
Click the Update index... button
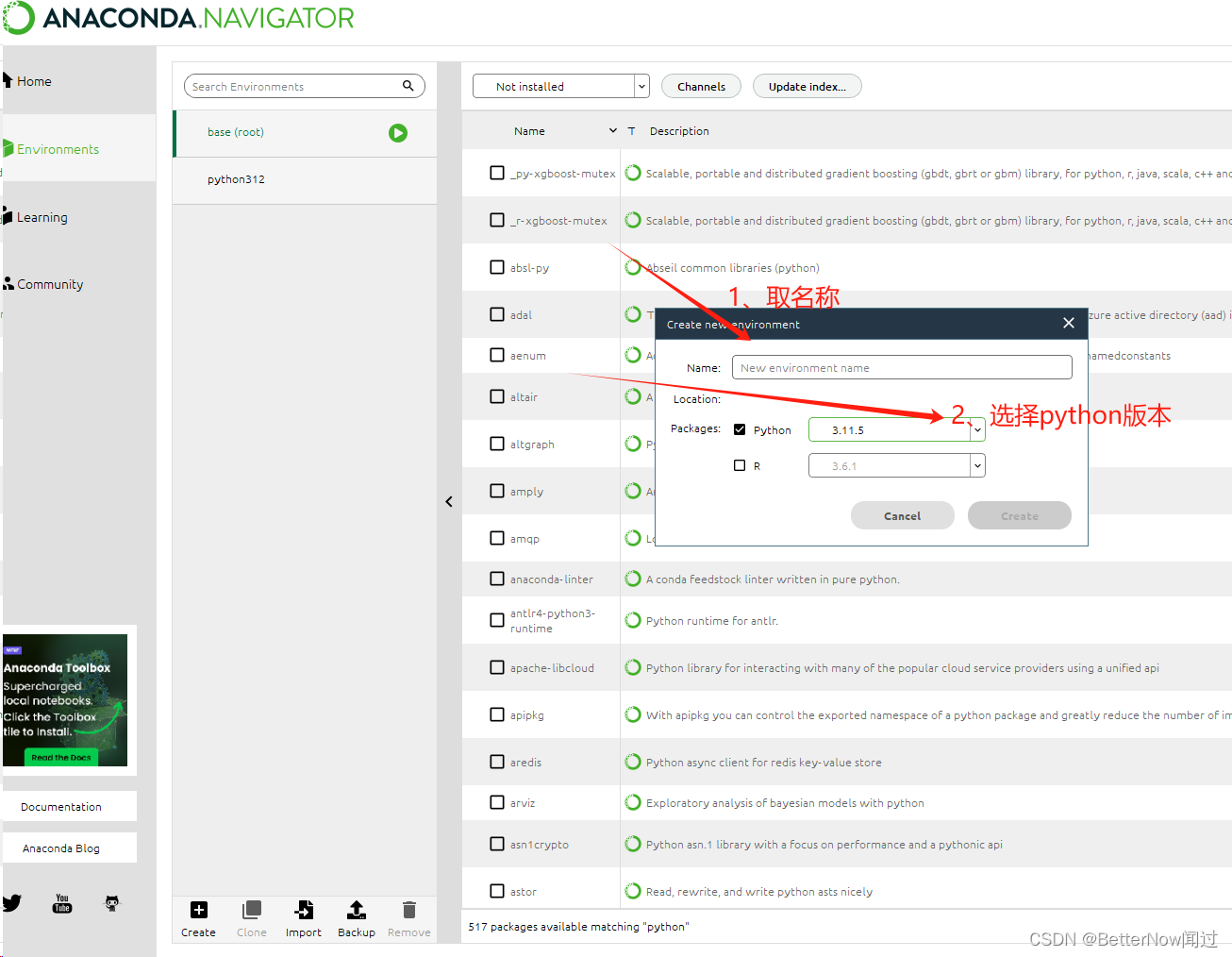807,86
